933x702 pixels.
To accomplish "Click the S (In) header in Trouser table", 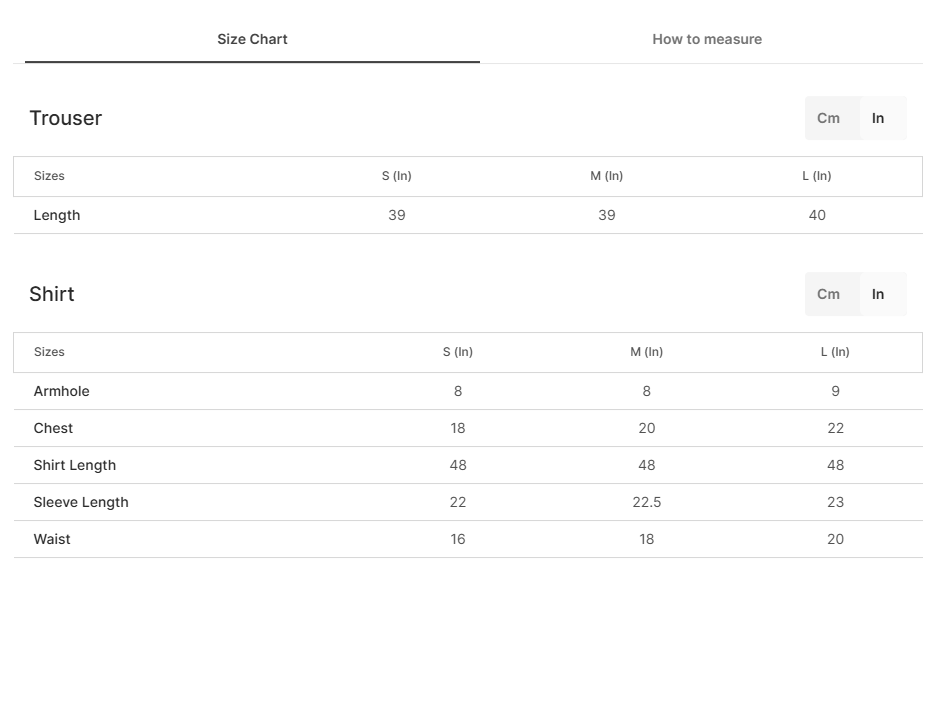I will tap(396, 176).
